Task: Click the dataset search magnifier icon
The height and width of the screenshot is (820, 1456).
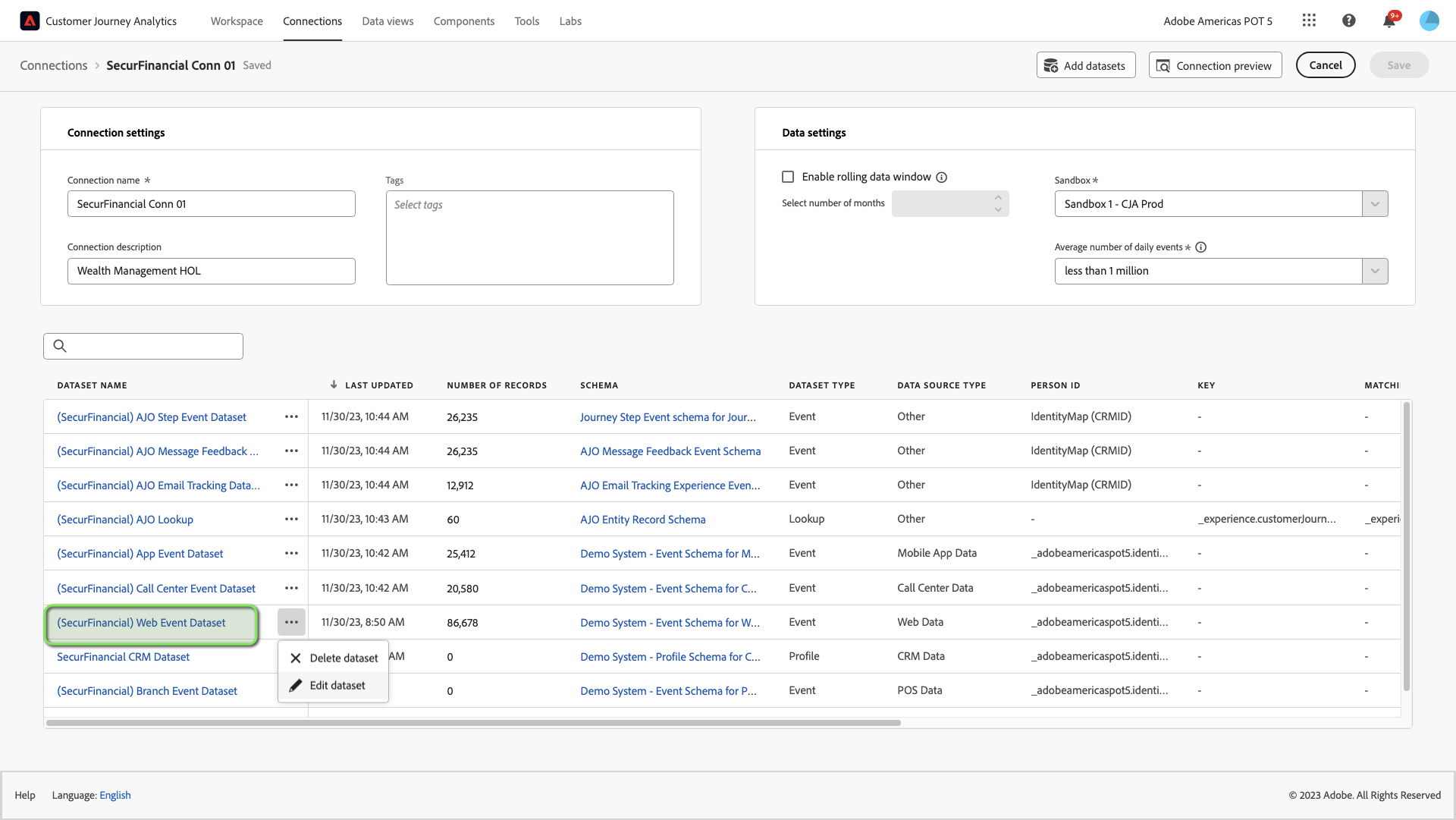Action: [x=60, y=347]
